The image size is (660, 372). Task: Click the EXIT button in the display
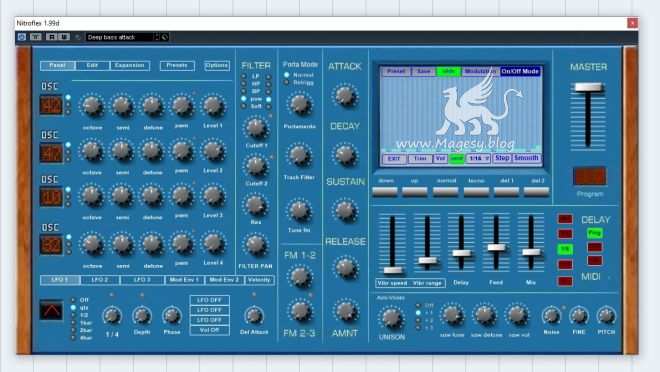[x=394, y=159]
